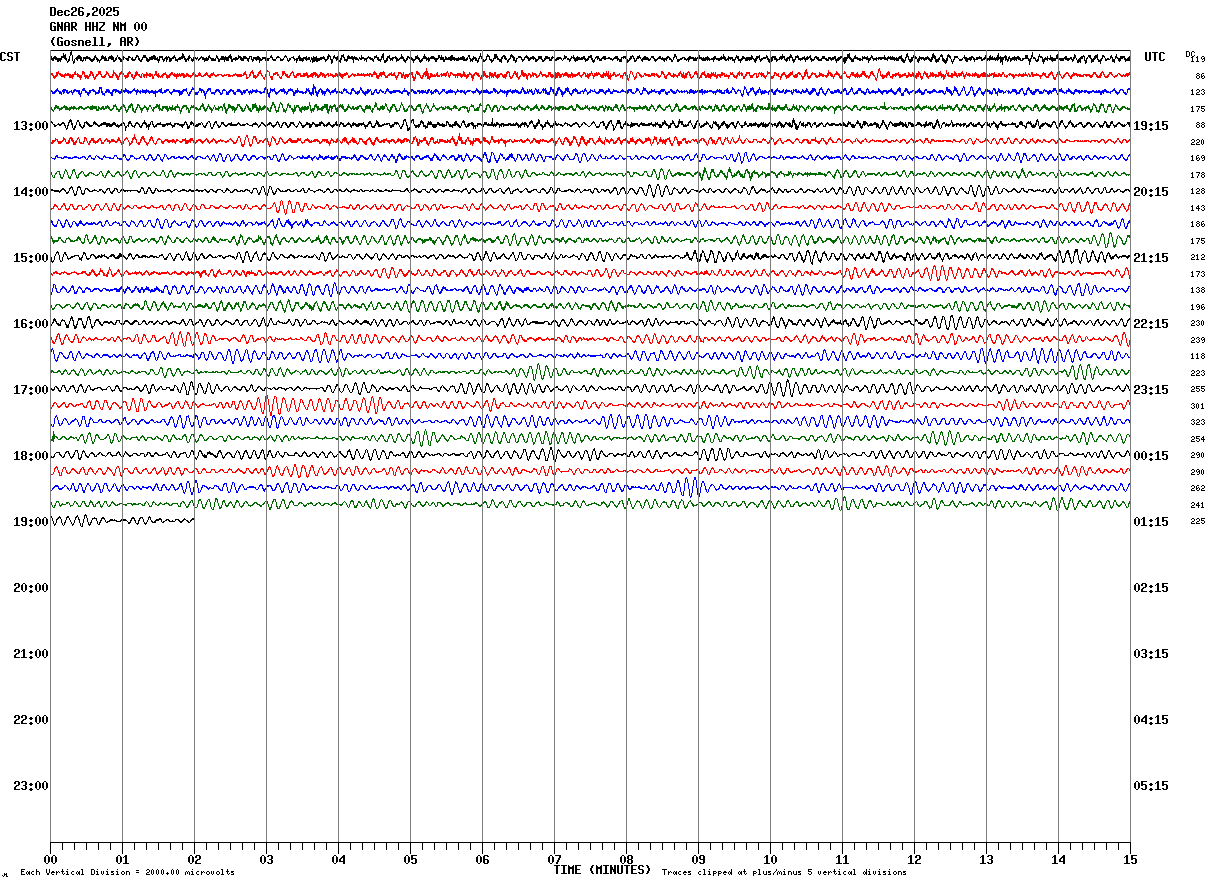Click the location label (Gosnell, AR)
Screen dimensions: 1210x886
point(95,42)
